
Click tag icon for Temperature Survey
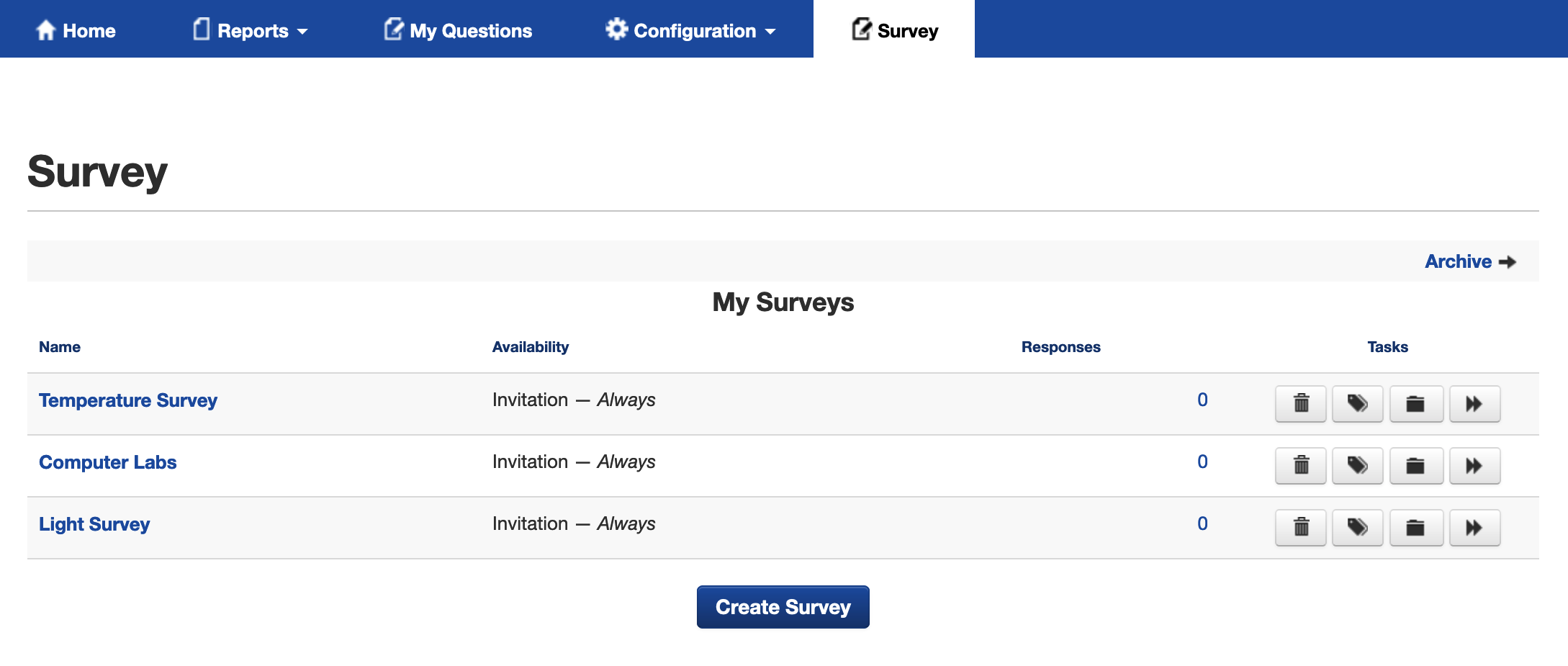pyautogui.click(x=1357, y=403)
